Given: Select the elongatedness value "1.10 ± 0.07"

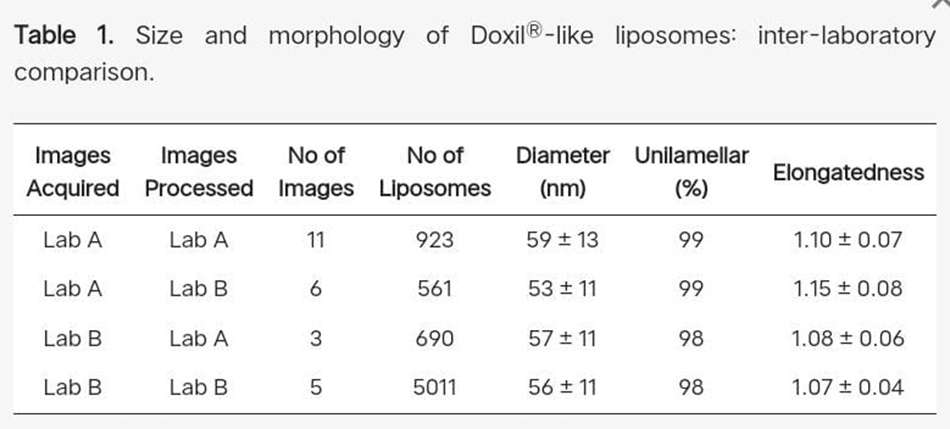Looking at the screenshot, I should pos(847,240).
